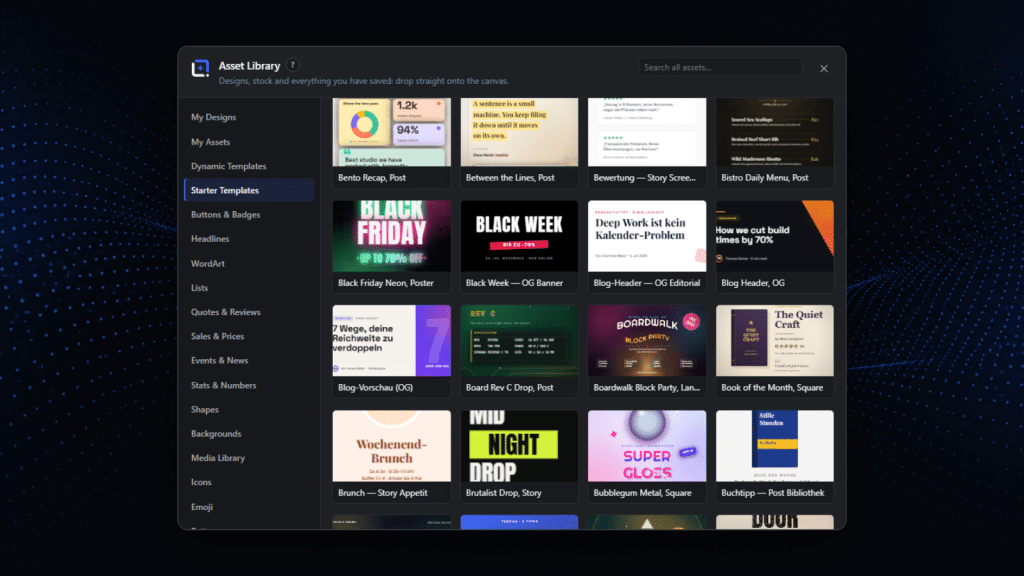This screenshot has height=576, width=1024.
Task: Select the Brunch — Story Appetit thumbnail
Action: point(391,446)
